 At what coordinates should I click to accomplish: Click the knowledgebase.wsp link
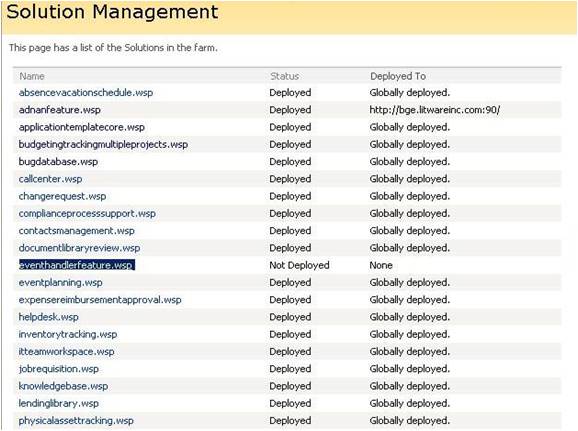(63, 386)
